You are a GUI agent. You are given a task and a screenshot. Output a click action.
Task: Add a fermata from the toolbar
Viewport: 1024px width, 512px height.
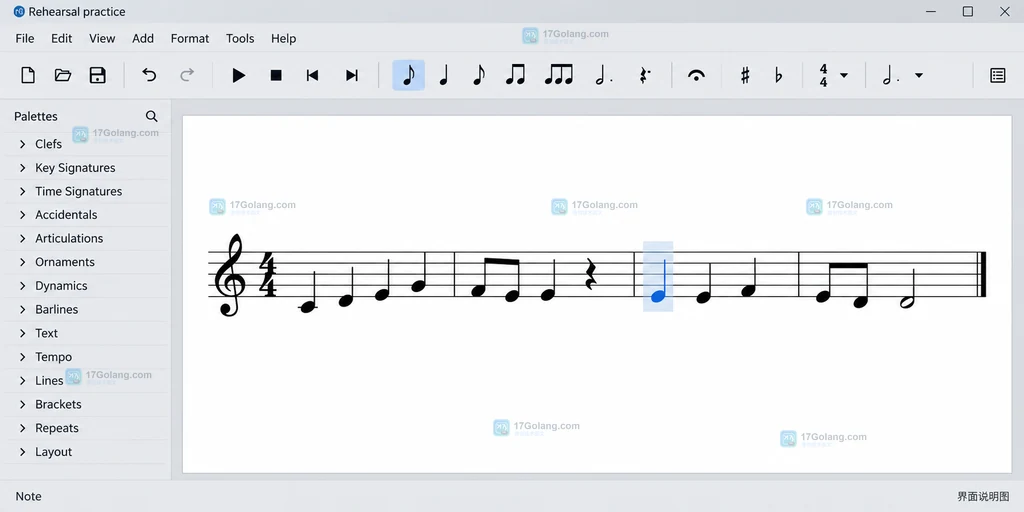click(x=696, y=75)
